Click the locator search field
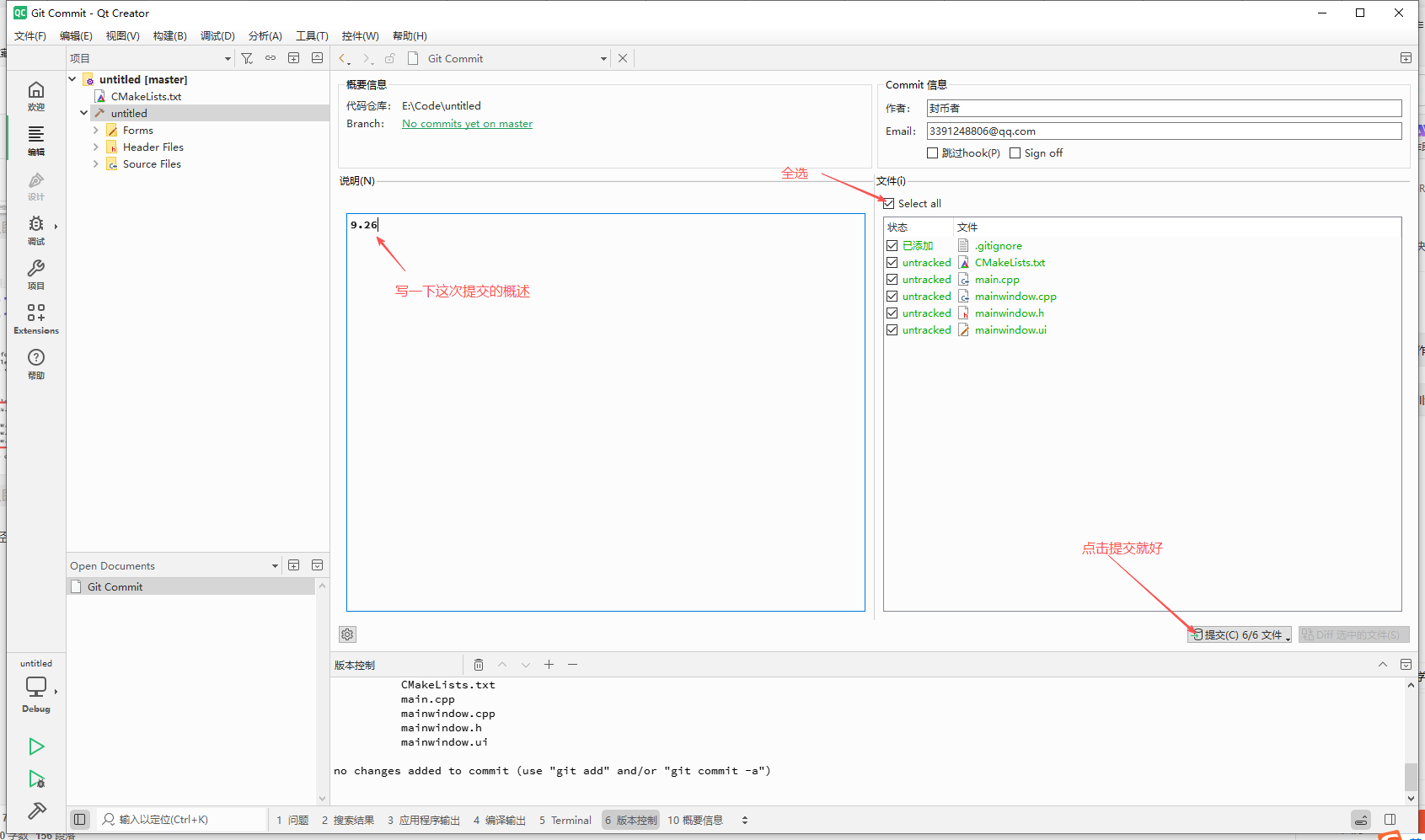This screenshot has height=840, width=1425. point(182,819)
